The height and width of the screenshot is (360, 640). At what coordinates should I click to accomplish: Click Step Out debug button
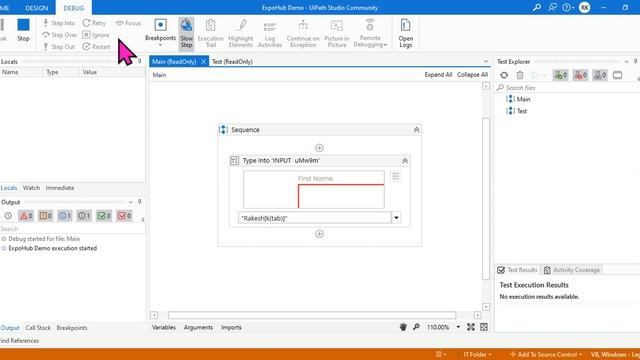pos(59,47)
